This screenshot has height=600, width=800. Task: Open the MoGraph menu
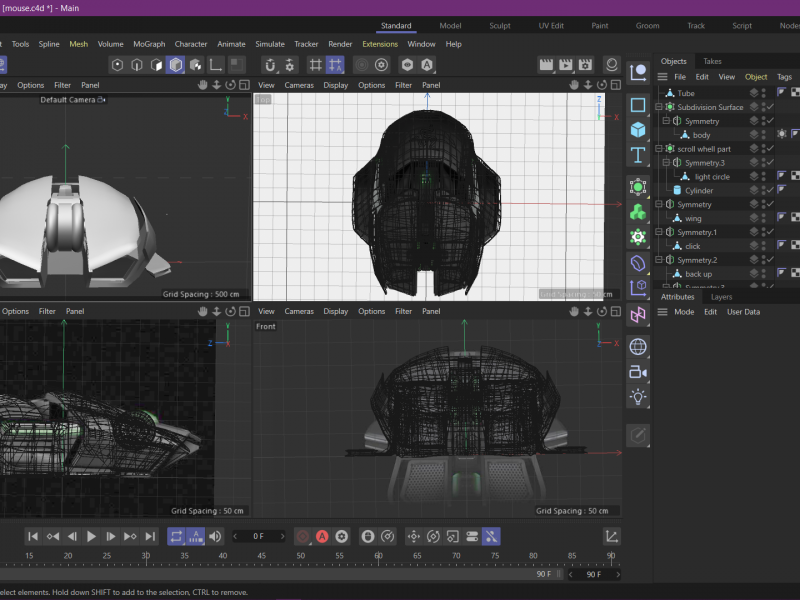click(x=149, y=44)
